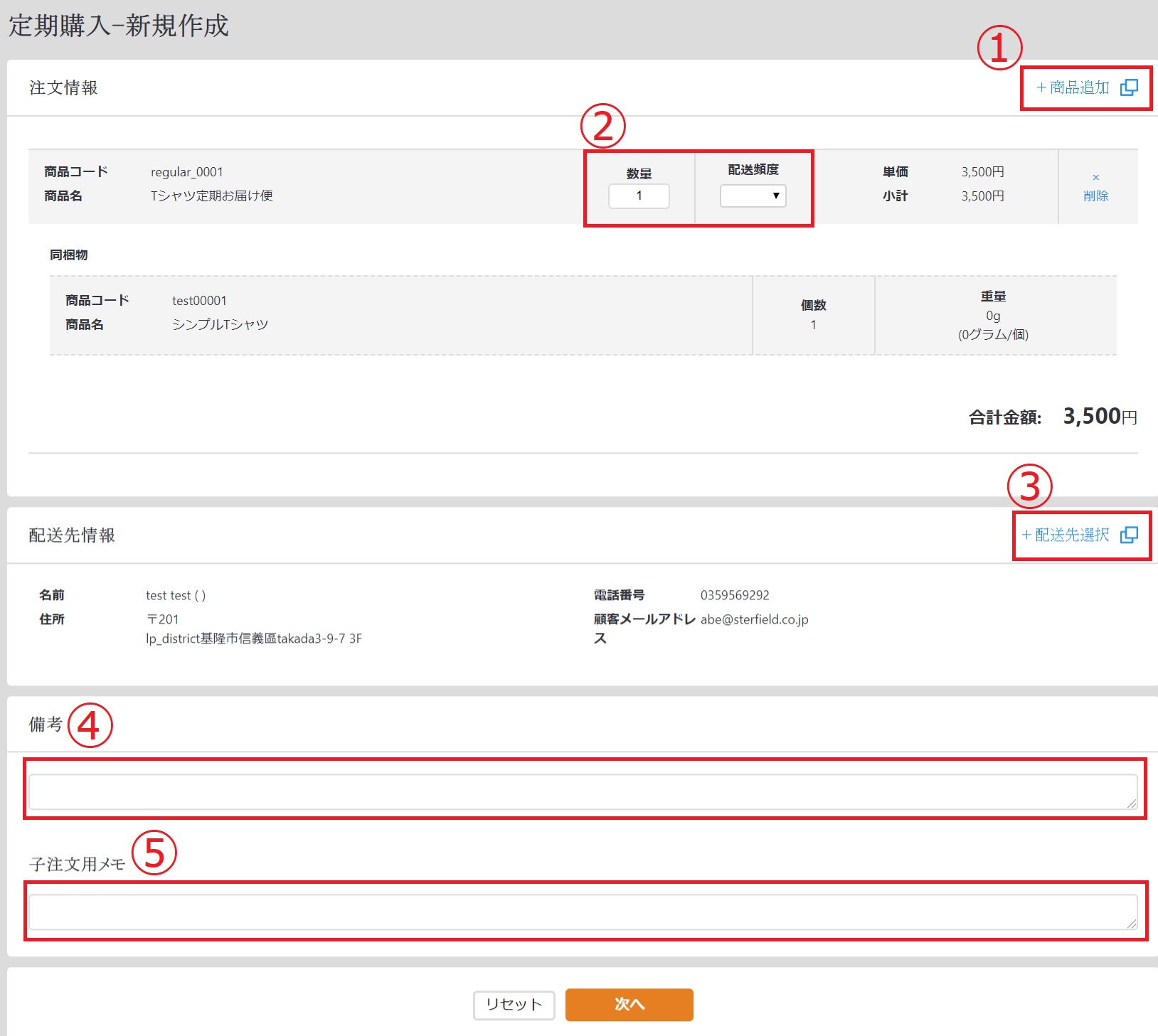Click the 商品追加 popup window icon
The height and width of the screenshot is (1036, 1158).
[1129, 87]
